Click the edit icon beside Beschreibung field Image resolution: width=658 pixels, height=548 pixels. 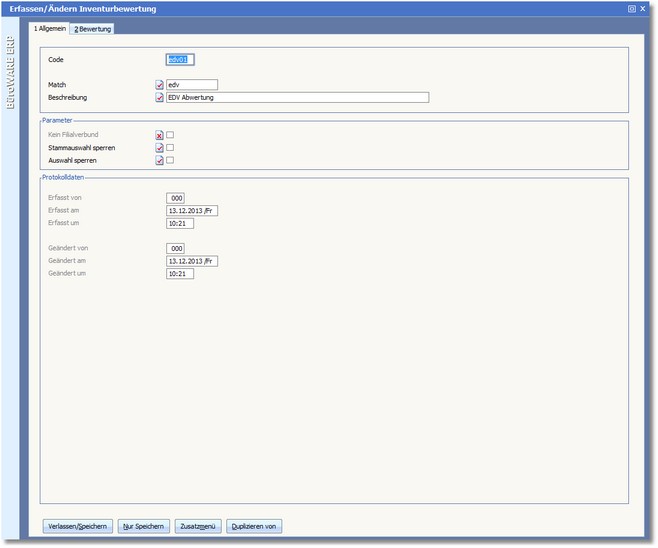tap(159, 98)
